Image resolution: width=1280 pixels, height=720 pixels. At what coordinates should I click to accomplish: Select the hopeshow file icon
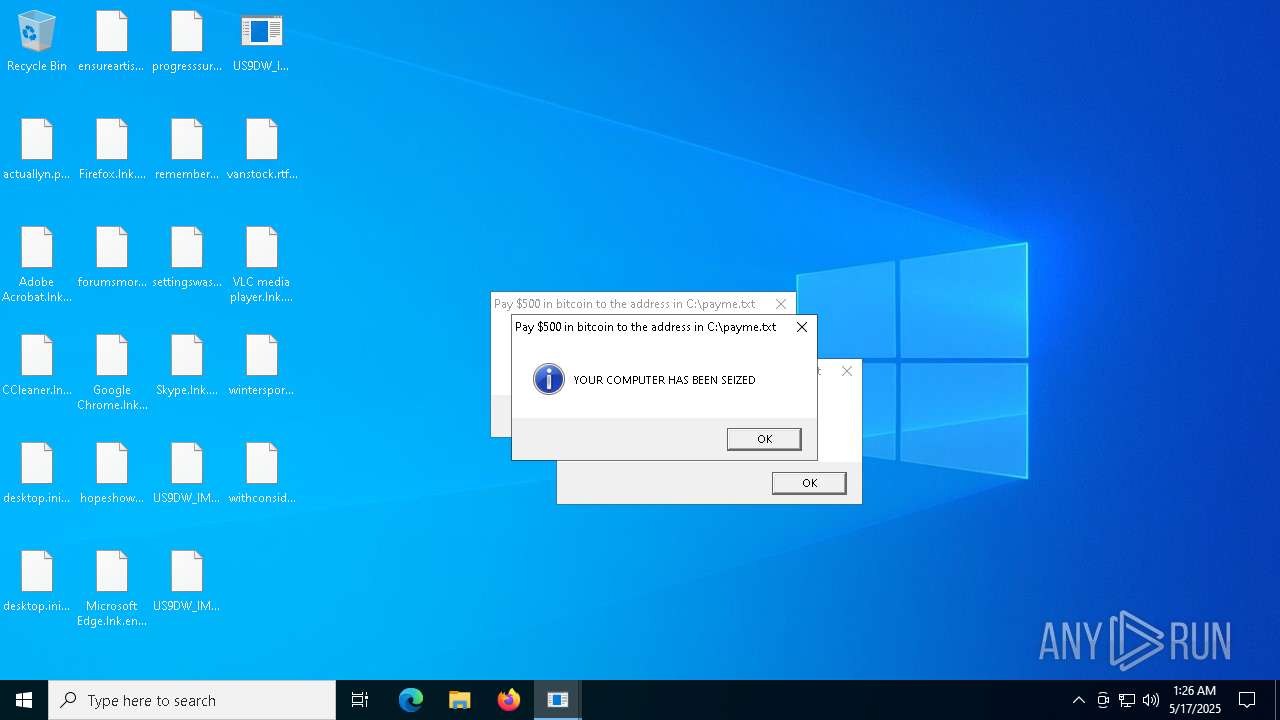(x=112, y=473)
